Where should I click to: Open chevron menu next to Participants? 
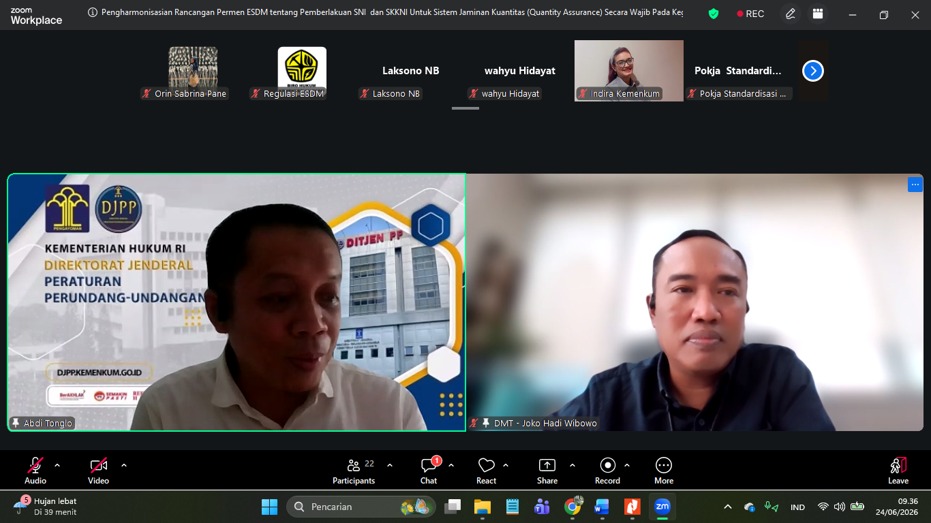pos(390,465)
